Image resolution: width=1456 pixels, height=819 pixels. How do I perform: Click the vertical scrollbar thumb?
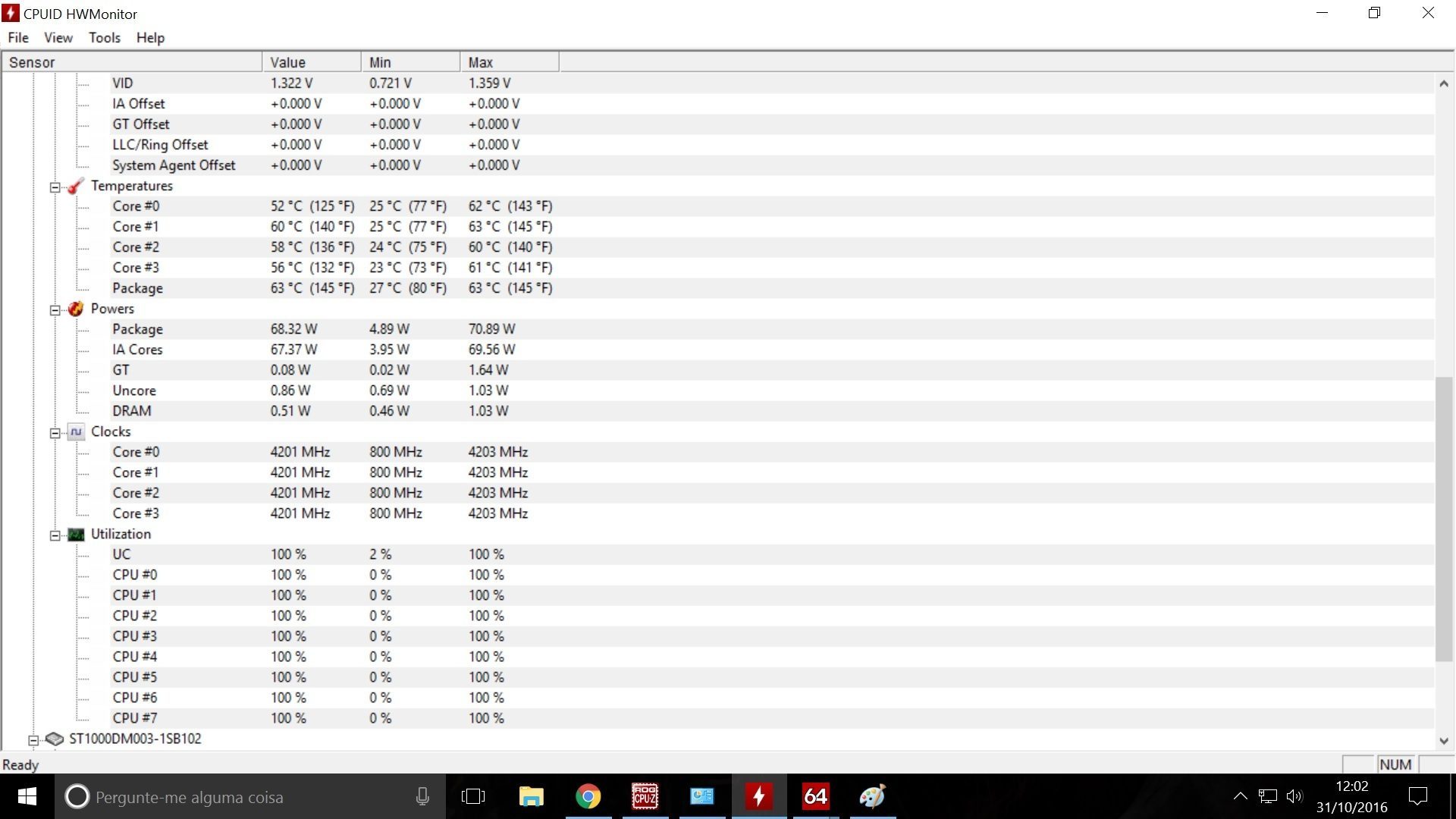(x=1444, y=519)
